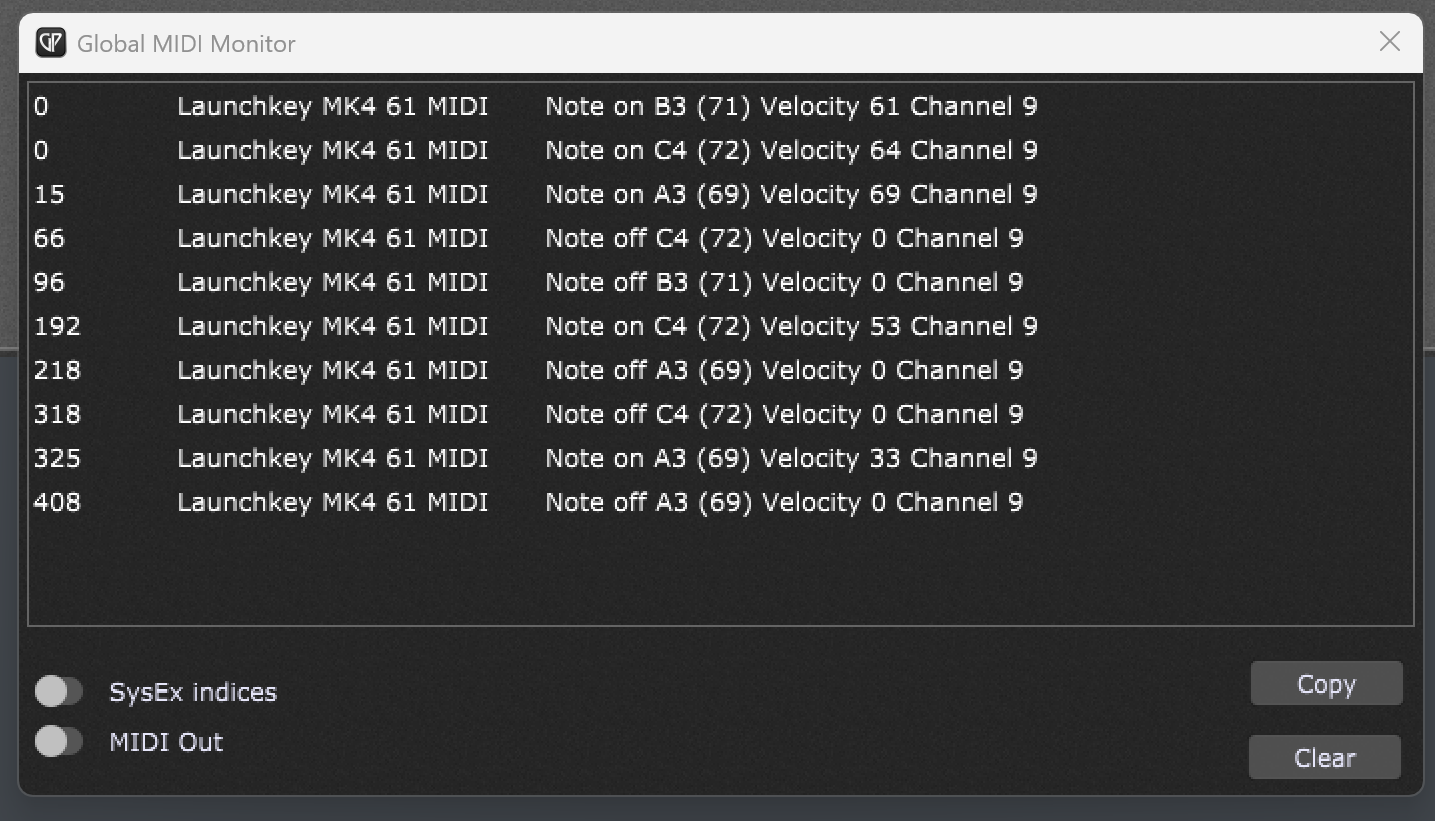This screenshot has height=821, width=1435.
Task: Choose the Note off B3 event at time 96
Action: coord(720,282)
